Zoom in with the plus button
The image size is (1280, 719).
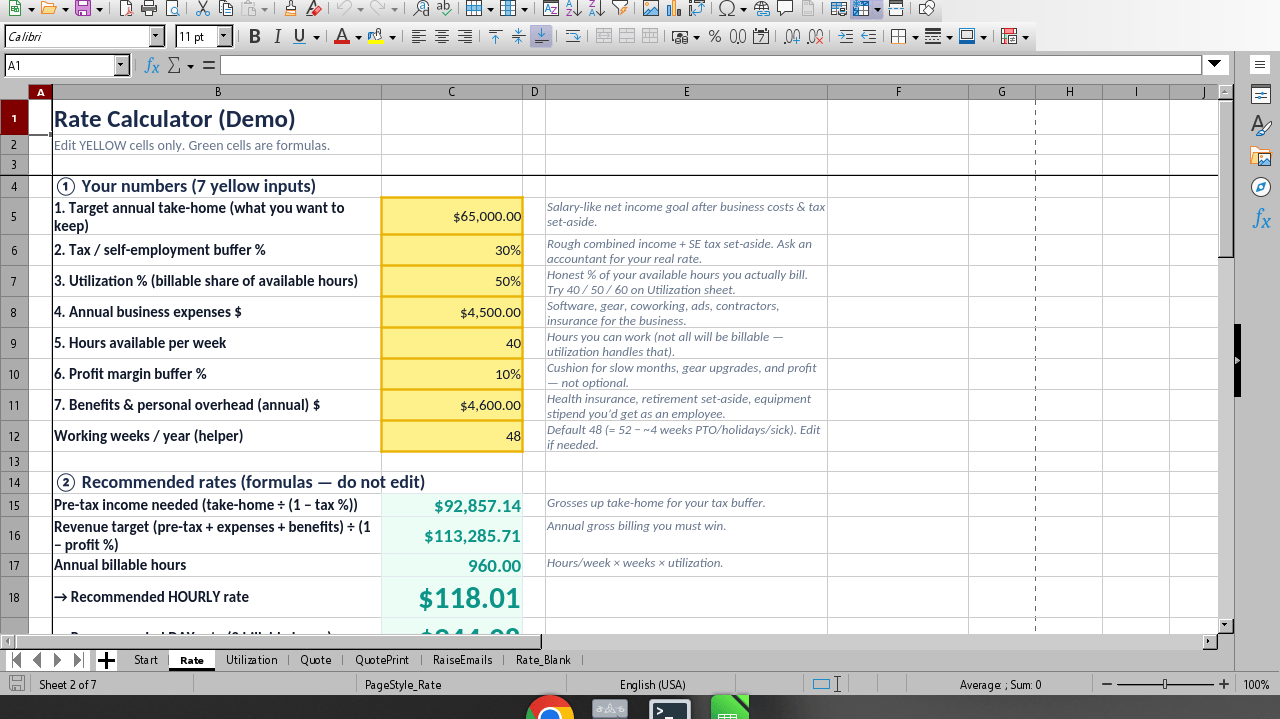1223,685
